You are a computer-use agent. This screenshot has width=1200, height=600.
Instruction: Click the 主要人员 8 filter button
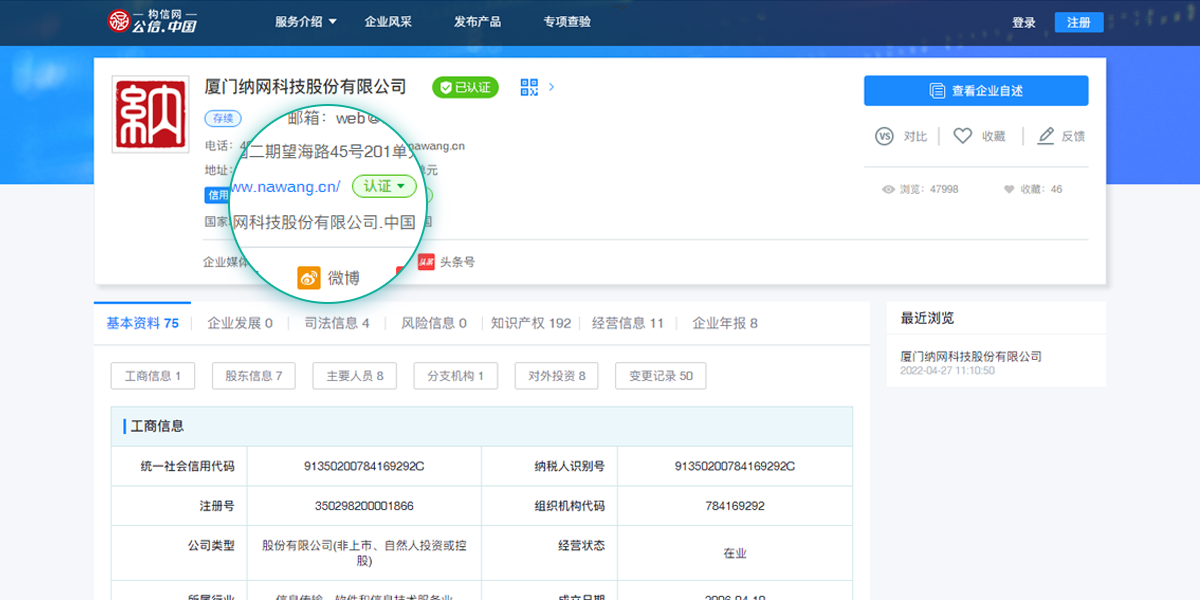(354, 376)
